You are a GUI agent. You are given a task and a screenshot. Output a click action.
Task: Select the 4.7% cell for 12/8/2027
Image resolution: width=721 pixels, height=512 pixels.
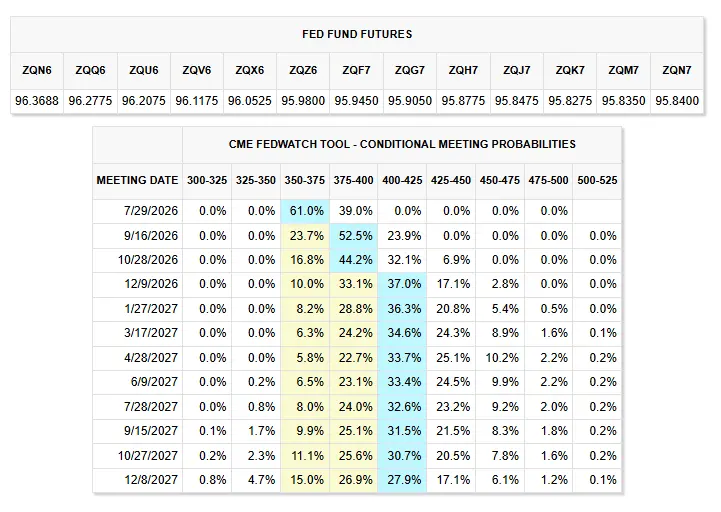(x=261, y=480)
